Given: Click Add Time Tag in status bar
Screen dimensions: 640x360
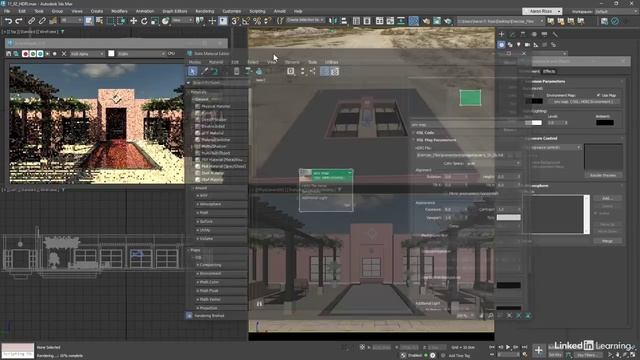Looking at the screenshot, I should [x=460, y=356].
